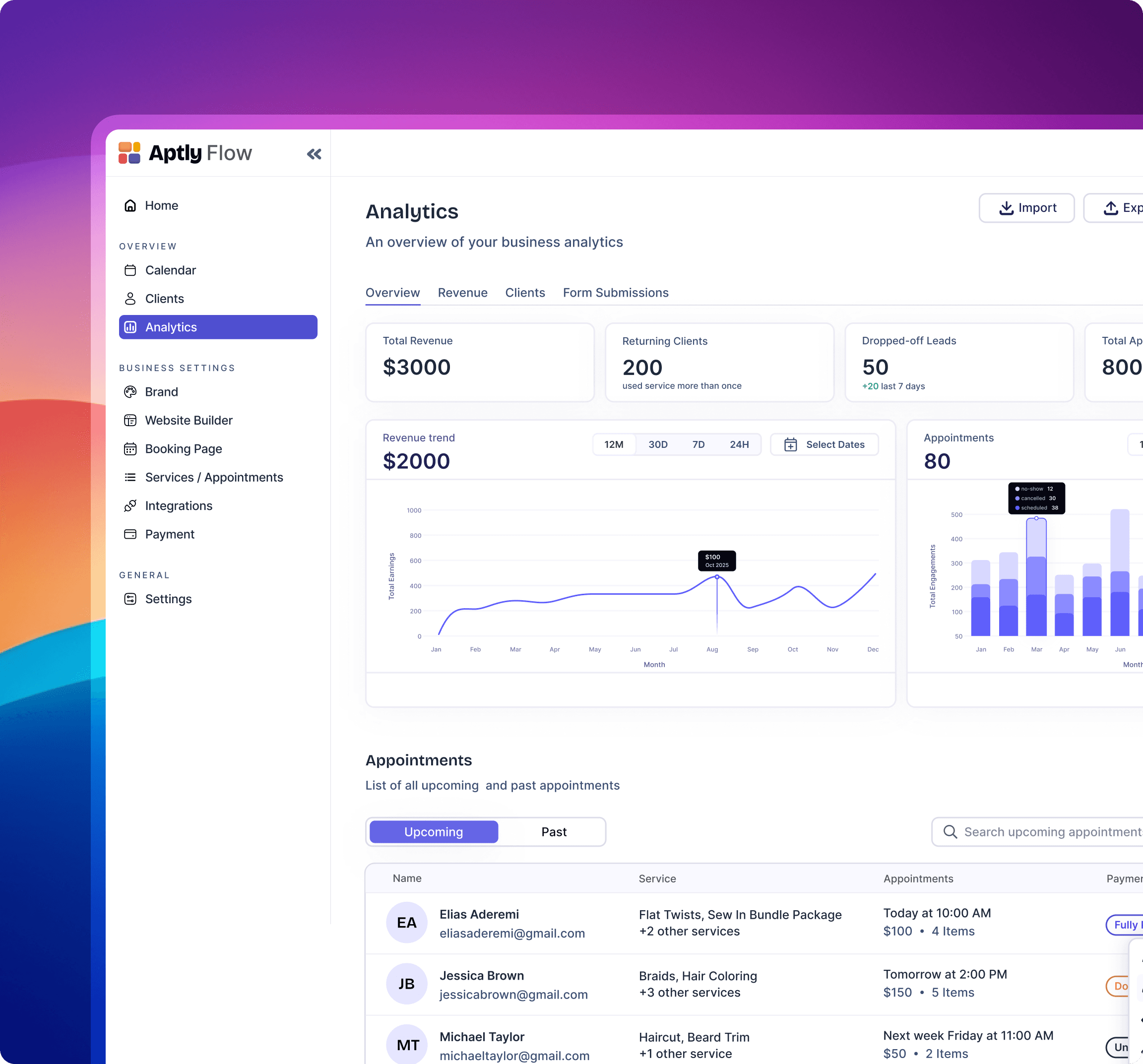This screenshot has height=1064, width=1143.
Task: Select the 7D revenue range
Action: pyautogui.click(x=698, y=444)
